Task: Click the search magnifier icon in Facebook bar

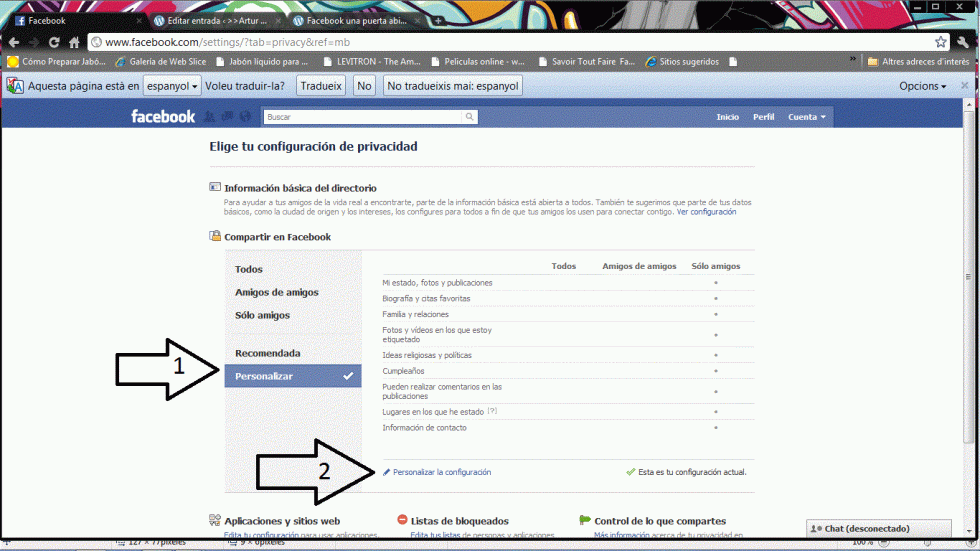Action: point(470,117)
